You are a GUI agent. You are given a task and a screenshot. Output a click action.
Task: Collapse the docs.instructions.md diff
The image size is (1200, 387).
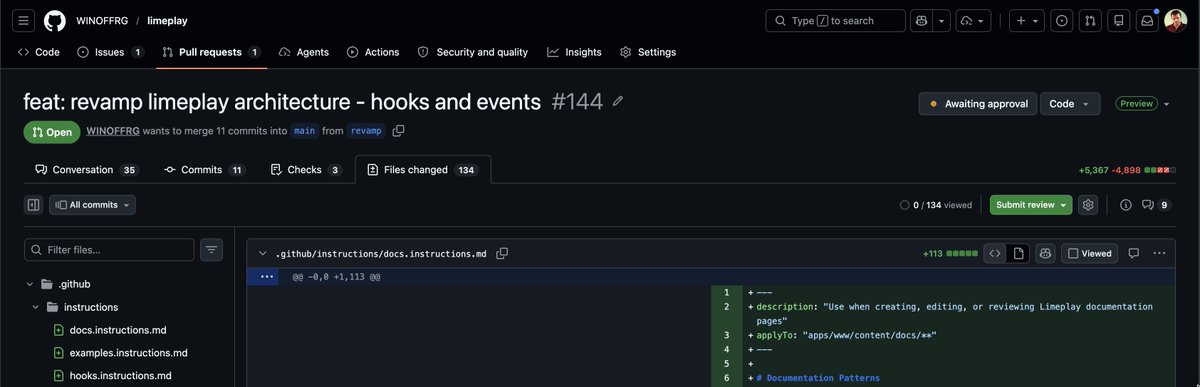[x=263, y=254]
